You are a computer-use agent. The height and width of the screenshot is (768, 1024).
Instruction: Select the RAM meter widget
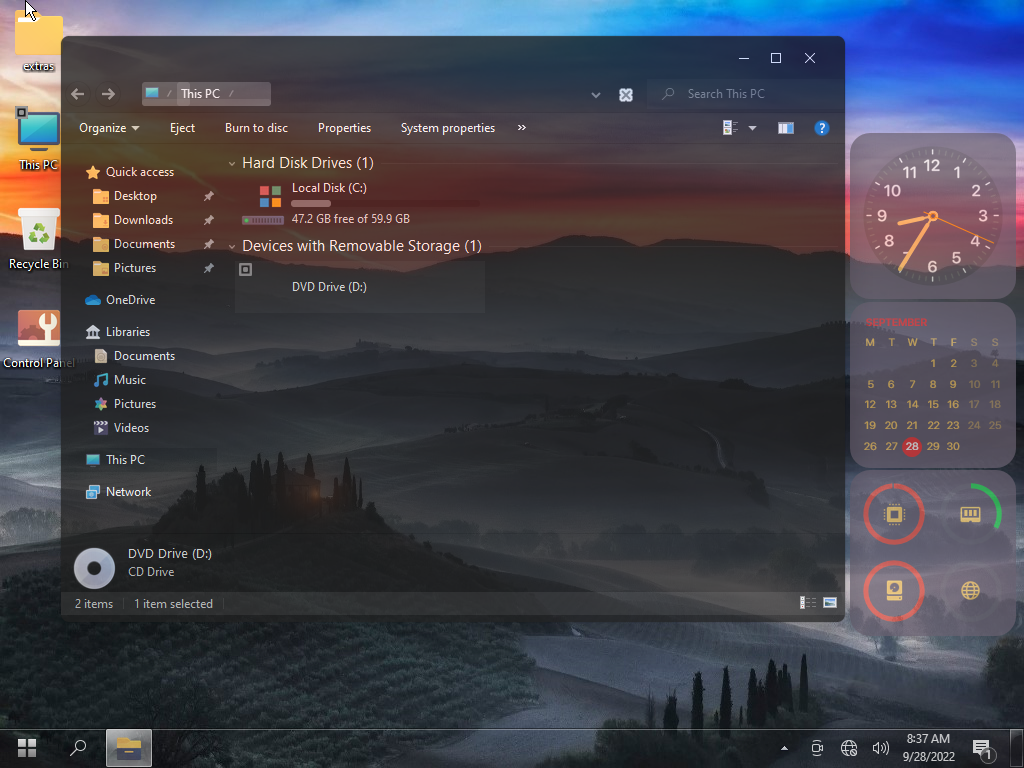970,515
